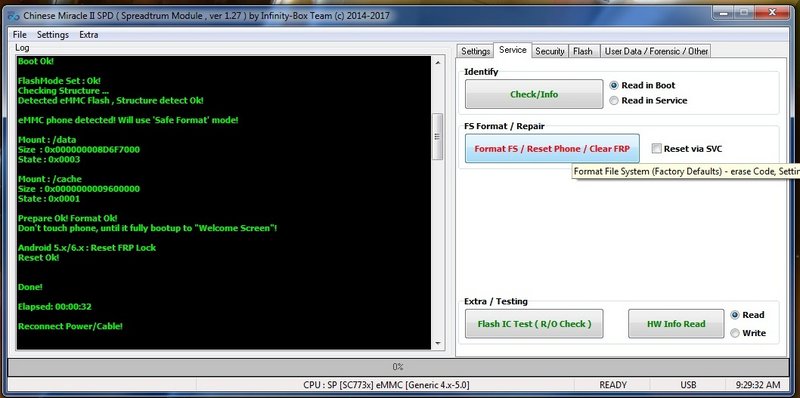Click the 'State : 0x0001' log line

[x=49, y=198]
